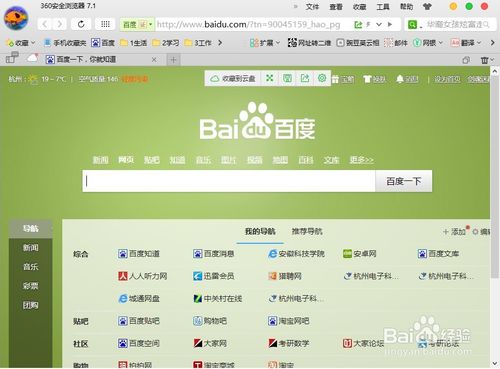Click the share icon inside the address bar
Screen dimensions: 500x369
coord(358,25)
